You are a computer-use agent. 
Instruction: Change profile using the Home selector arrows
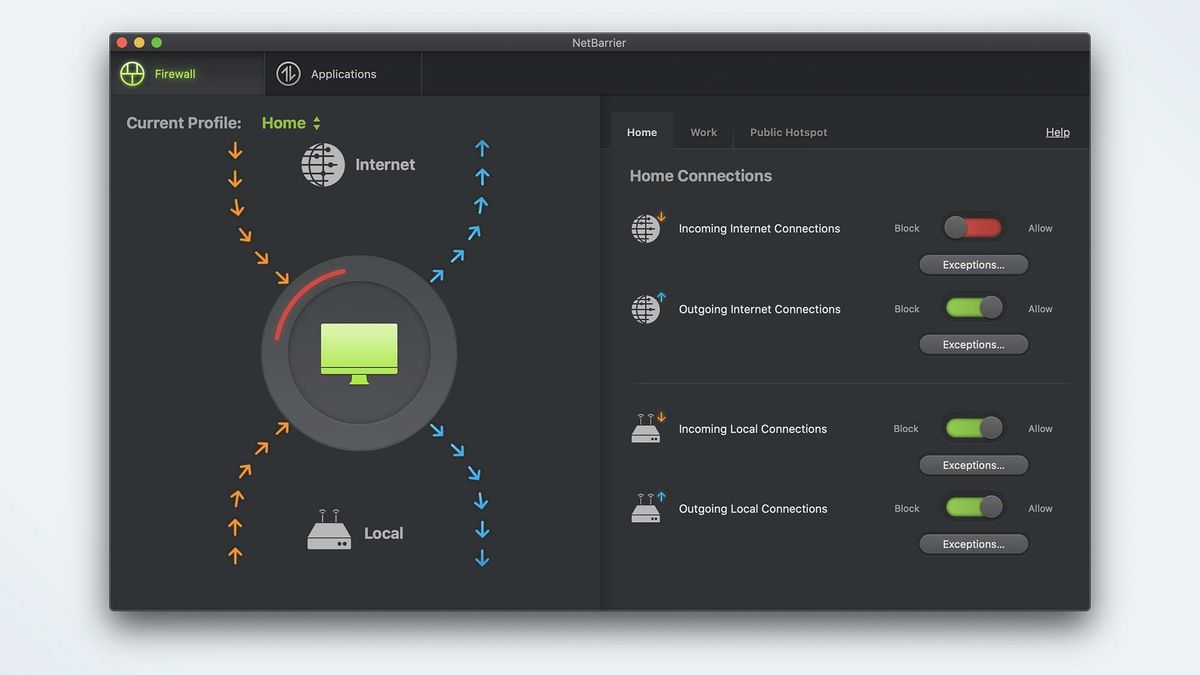click(318, 122)
